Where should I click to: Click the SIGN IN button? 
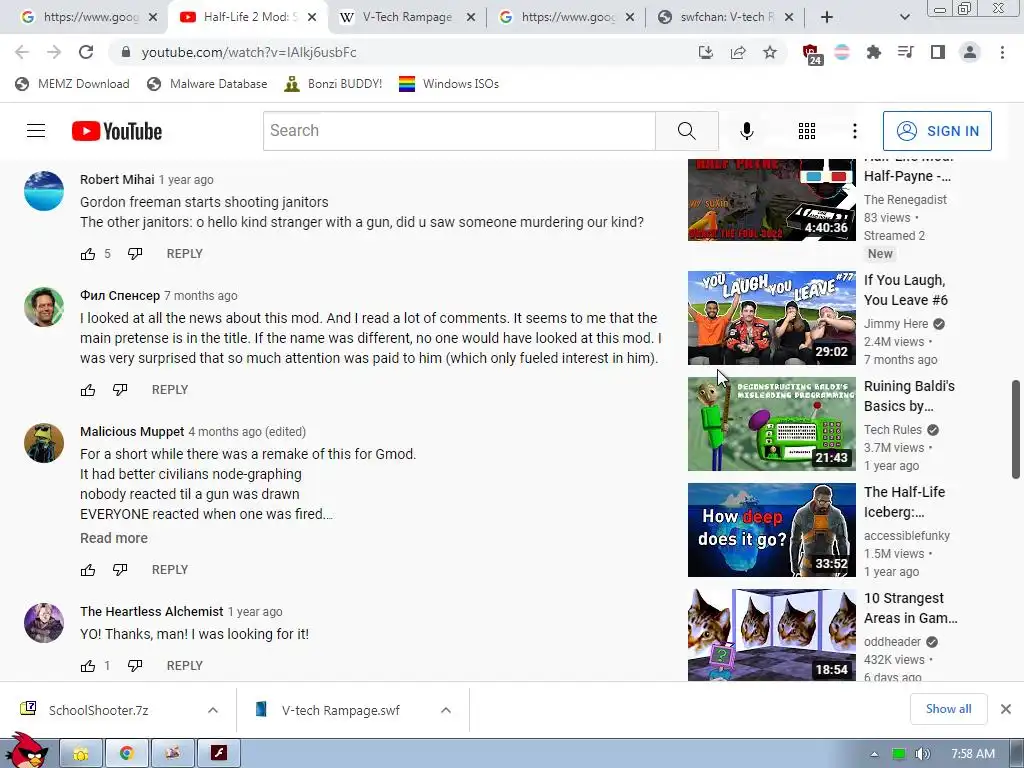click(x=937, y=131)
